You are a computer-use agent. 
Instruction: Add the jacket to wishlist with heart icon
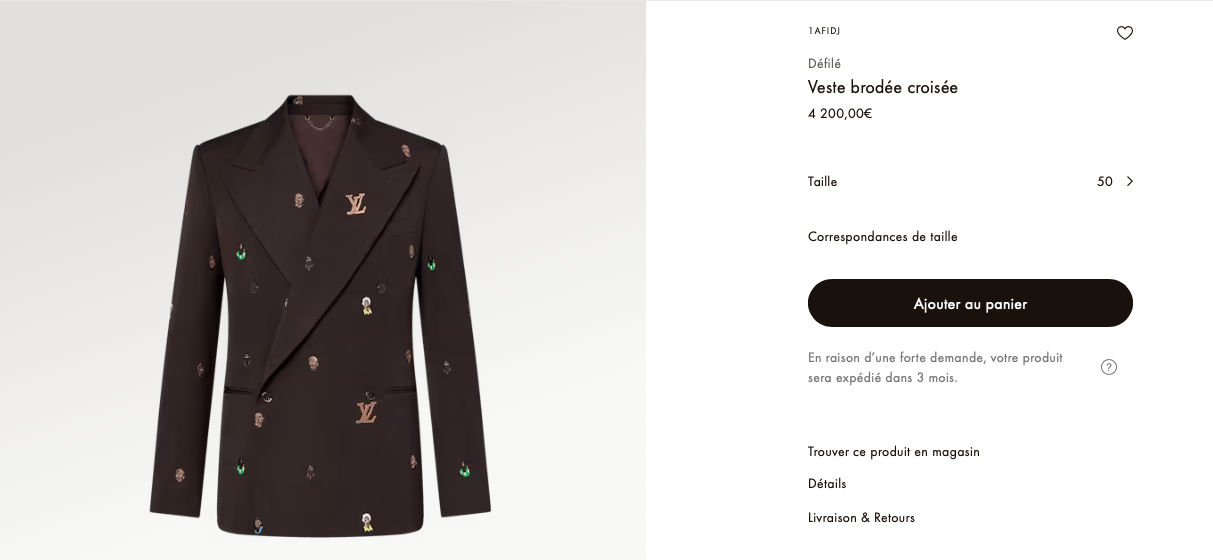click(1125, 33)
